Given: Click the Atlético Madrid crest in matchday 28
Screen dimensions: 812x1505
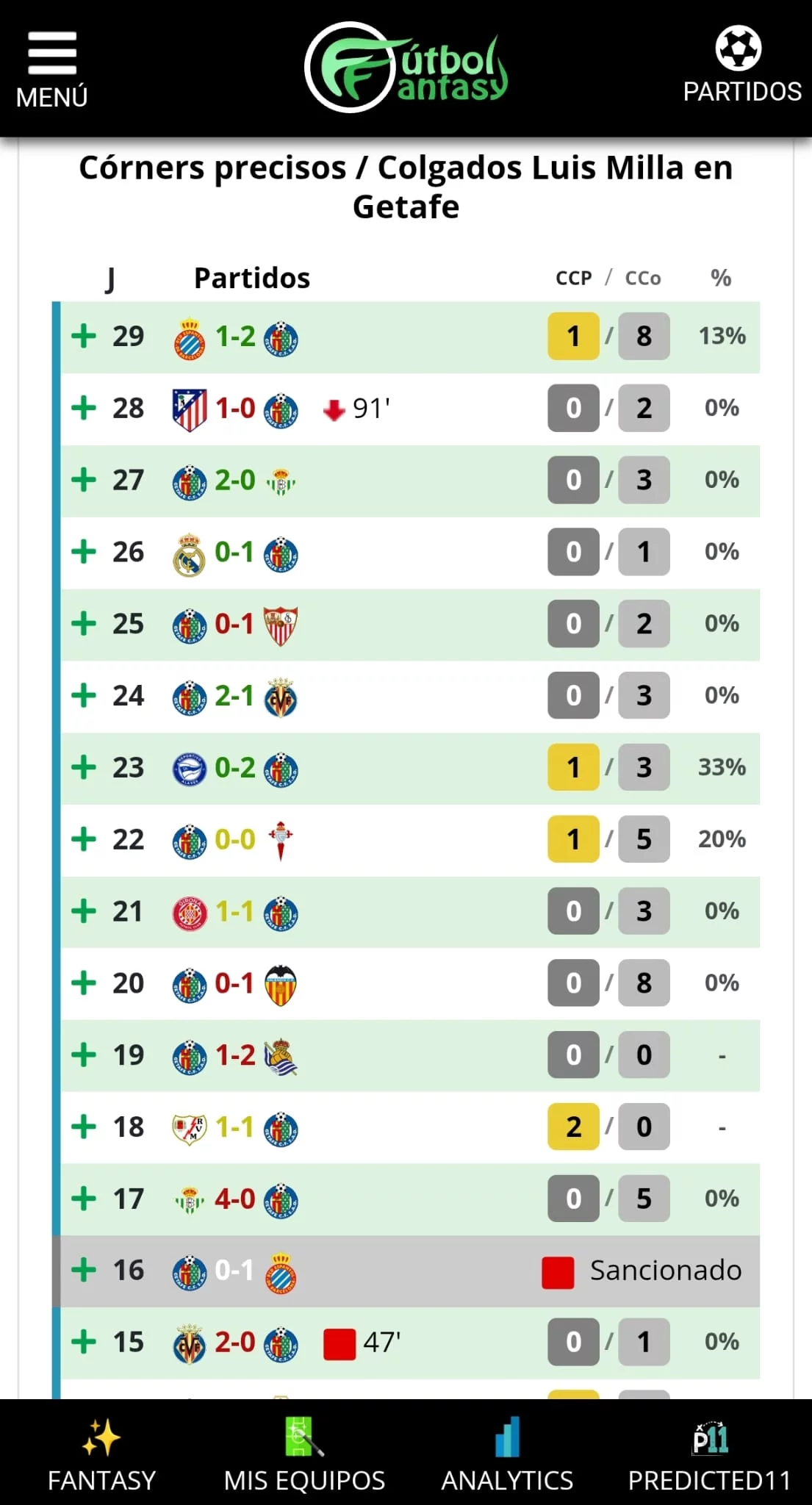Looking at the screenshot, I should (189, 409).
